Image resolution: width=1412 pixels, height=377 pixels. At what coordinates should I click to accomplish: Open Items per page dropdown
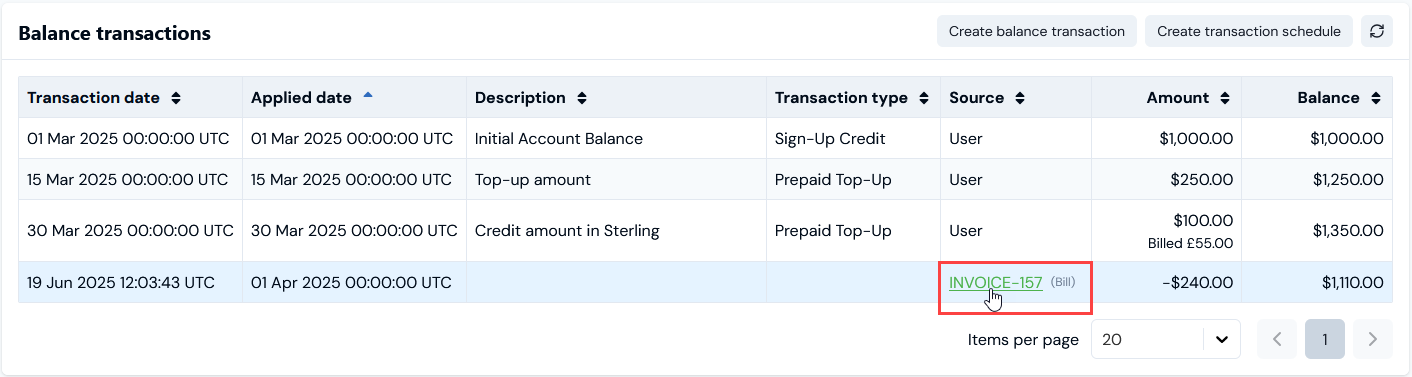[x=1165, y=339]
